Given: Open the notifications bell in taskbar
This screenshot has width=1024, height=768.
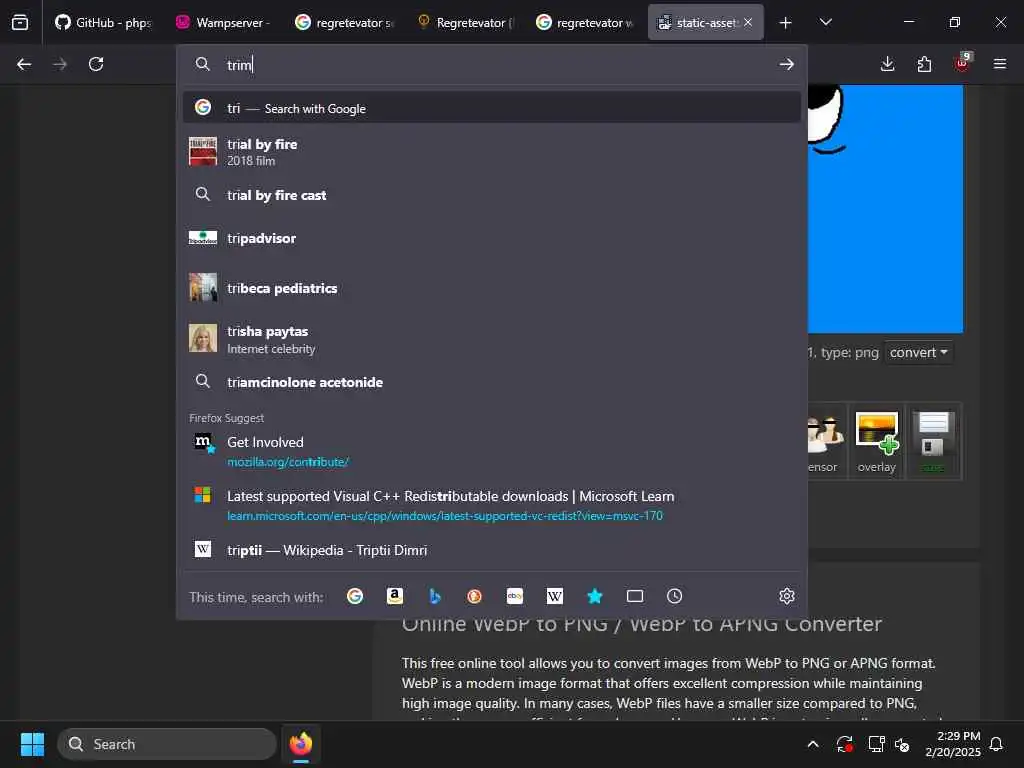Looking at the screenshot, I should (997, 744).
